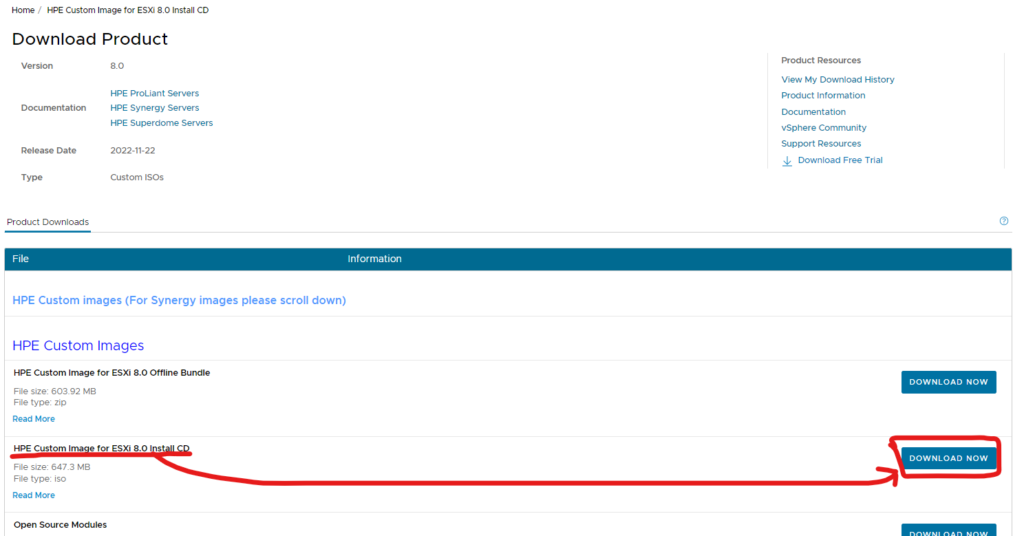
Task: Select the Product Downloads tab
Action: (x=47, y=222)
